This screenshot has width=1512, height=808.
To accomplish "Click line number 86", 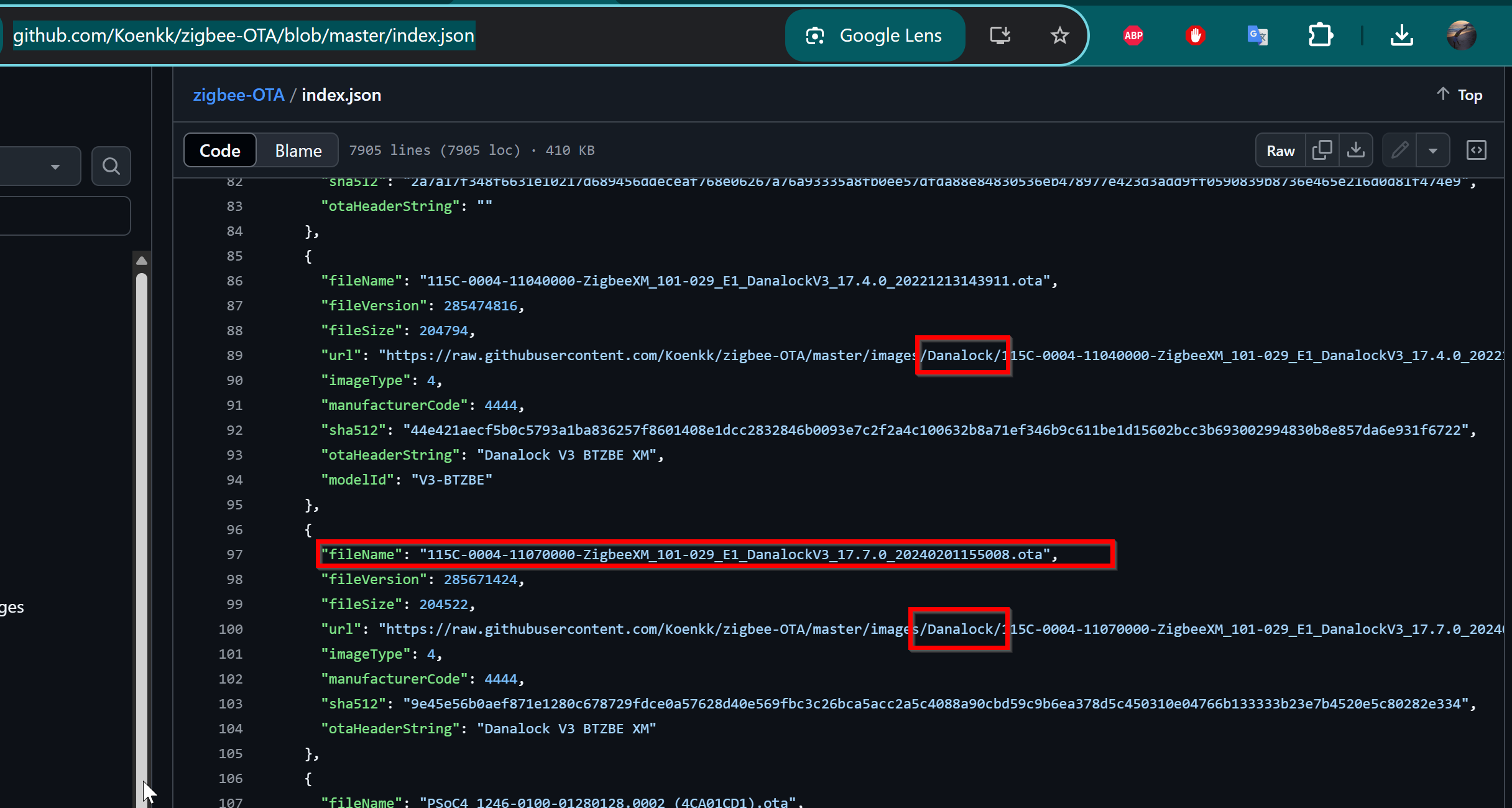I will [234, 281].
